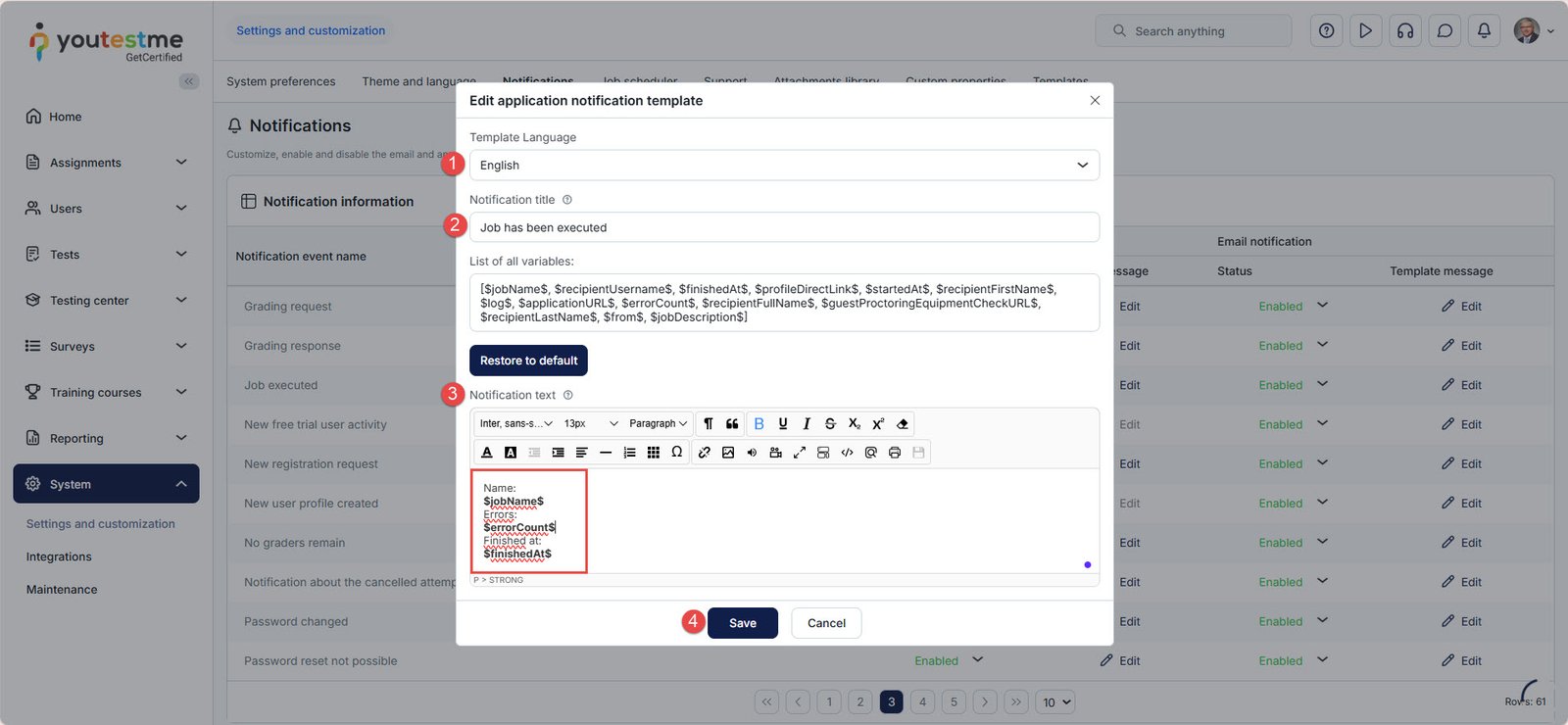Open the chat bubble icon
The image size is (1568, 725).
(1445, 31)
